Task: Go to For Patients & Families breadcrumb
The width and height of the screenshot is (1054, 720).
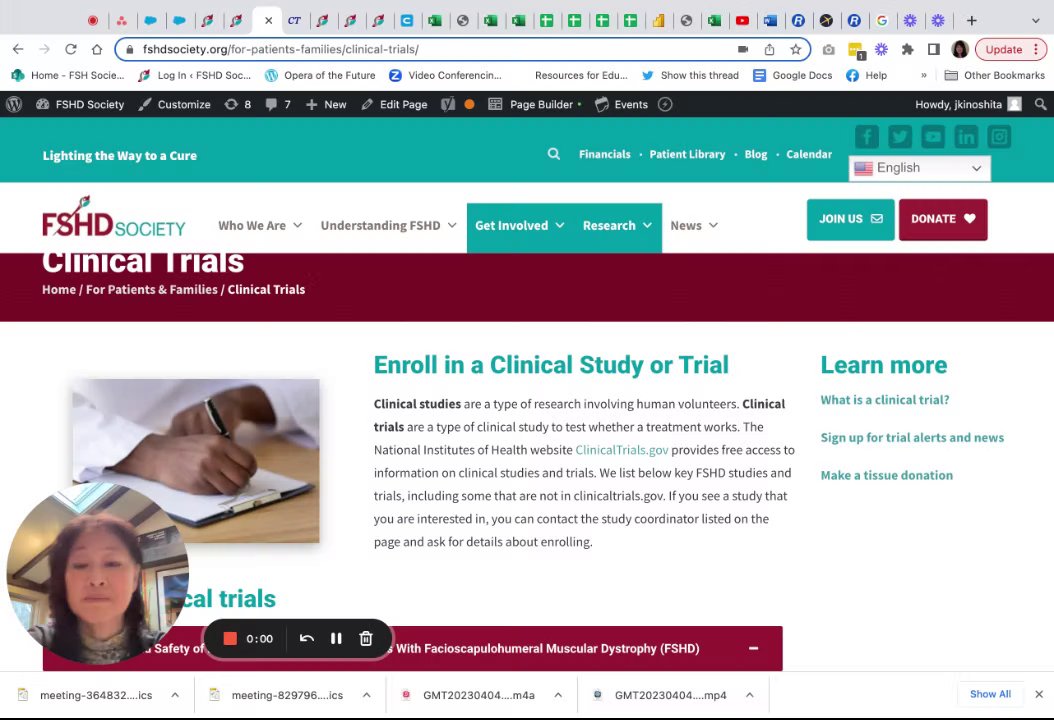Action: click(152, 290)
